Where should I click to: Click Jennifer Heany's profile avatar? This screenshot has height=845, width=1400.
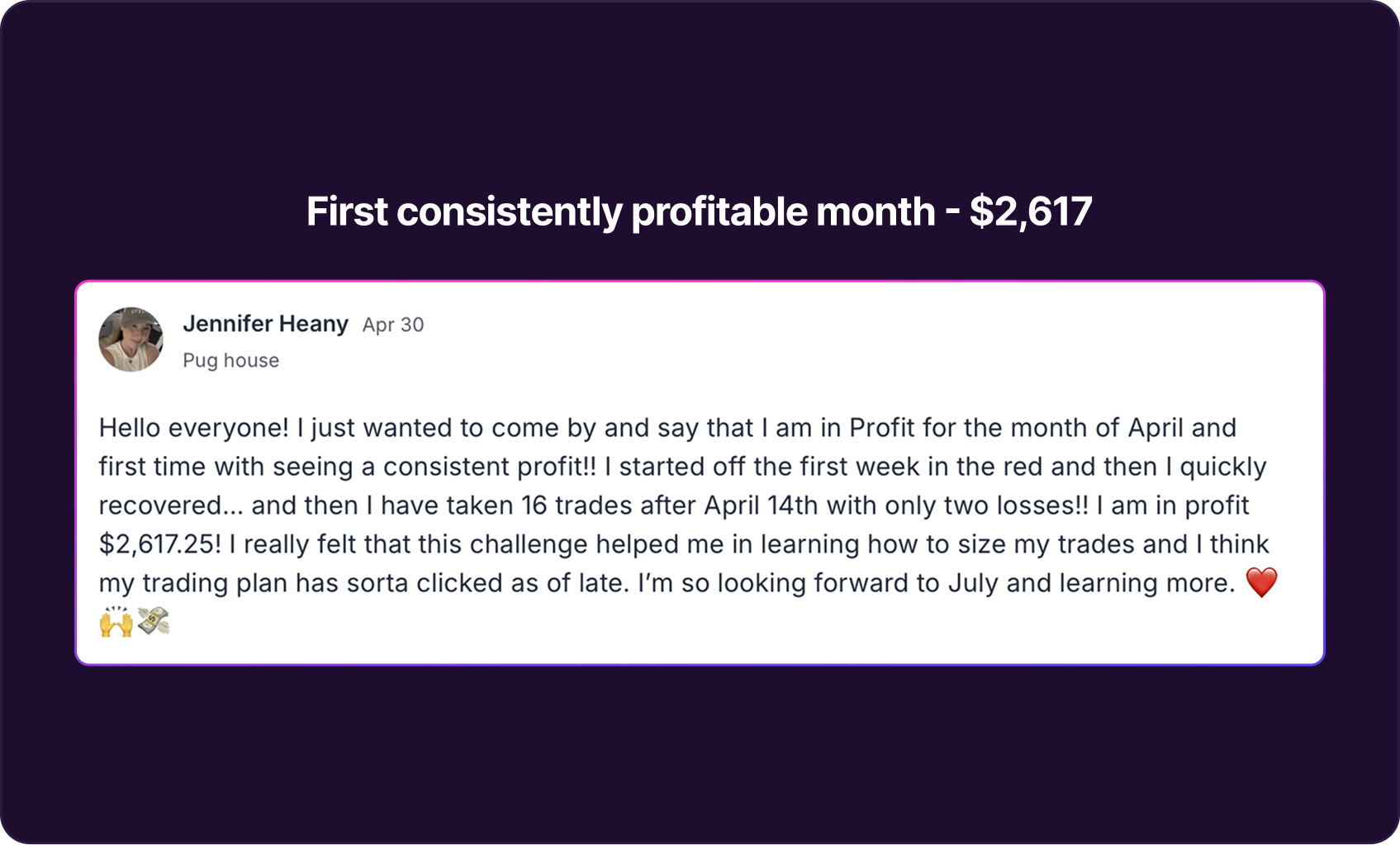(131, 339)
